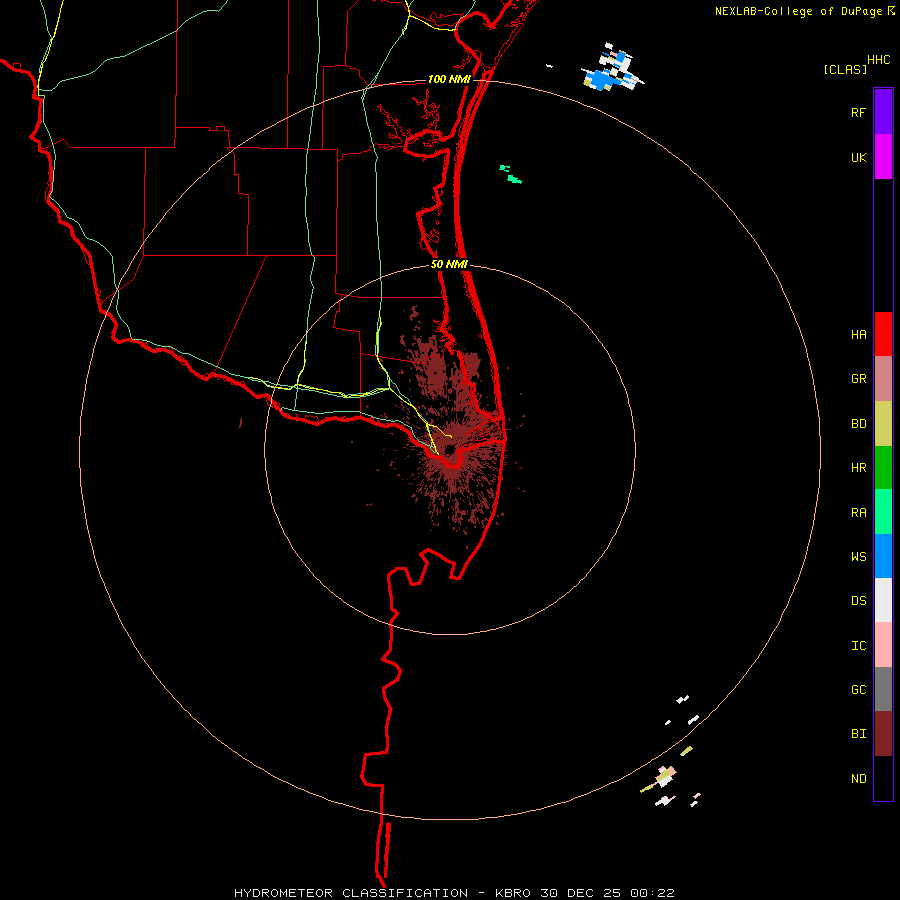Click the green rain echo offshore
Screen dimensions: 900x900
pos(510,174)
